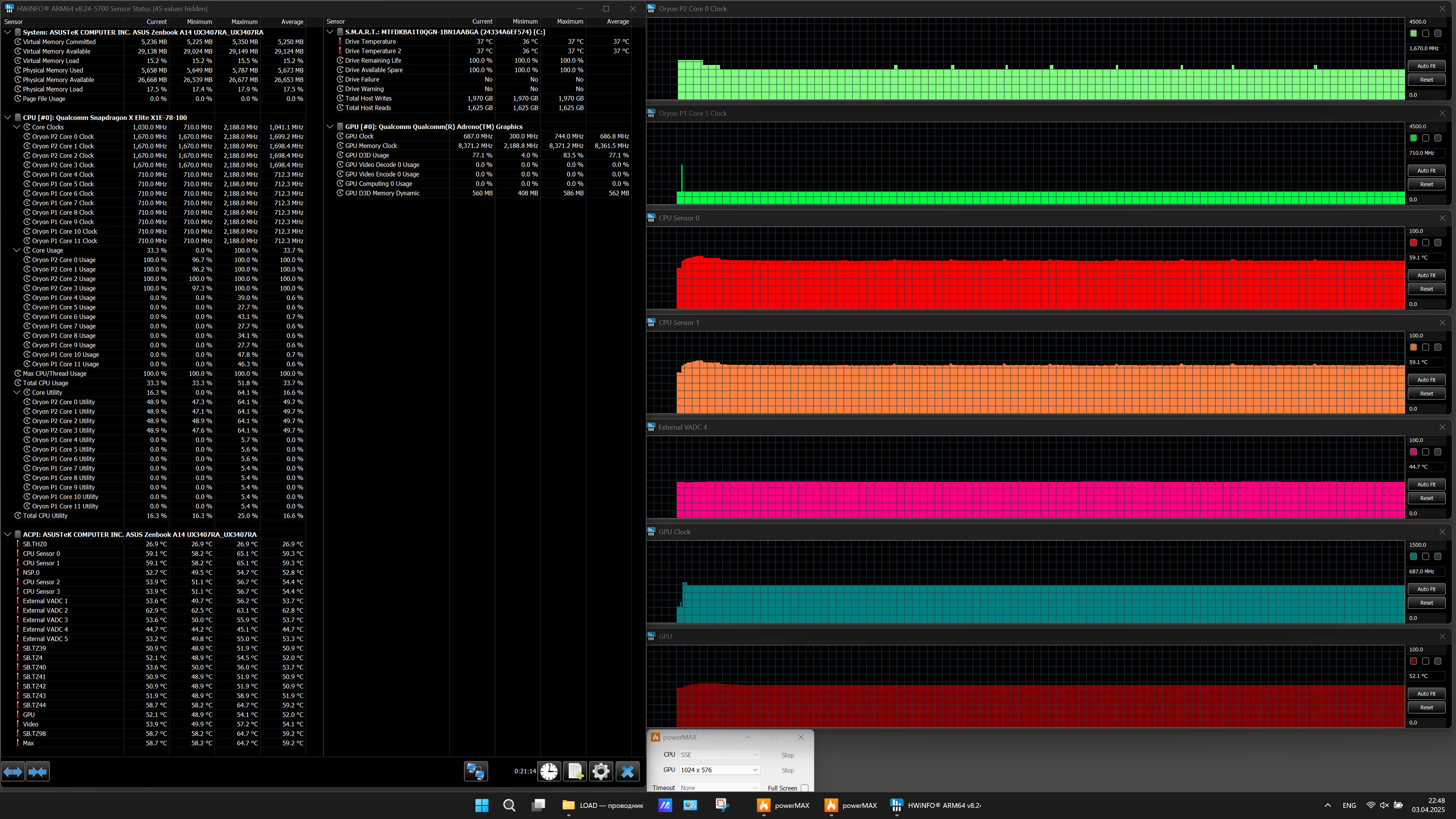Click Auto Fit on CPU Sensor 0 graph

[1426, 275]
